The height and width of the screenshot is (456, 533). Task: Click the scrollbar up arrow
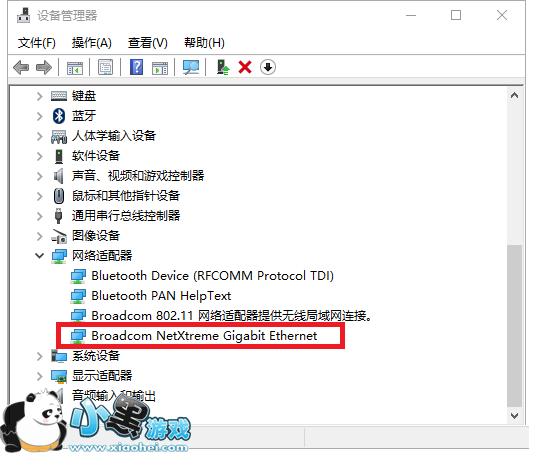[514, 96]
